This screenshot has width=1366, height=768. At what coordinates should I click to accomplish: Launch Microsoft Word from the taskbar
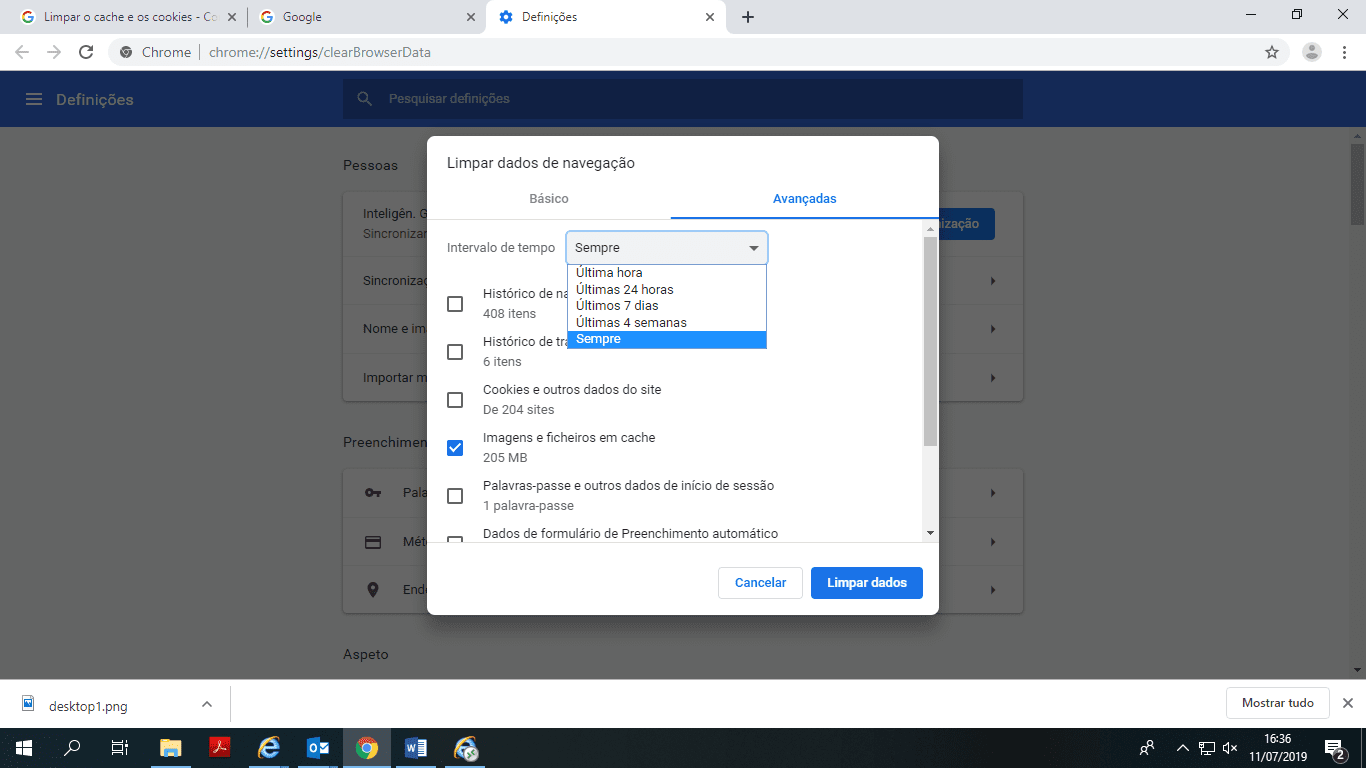coord(415,748)
